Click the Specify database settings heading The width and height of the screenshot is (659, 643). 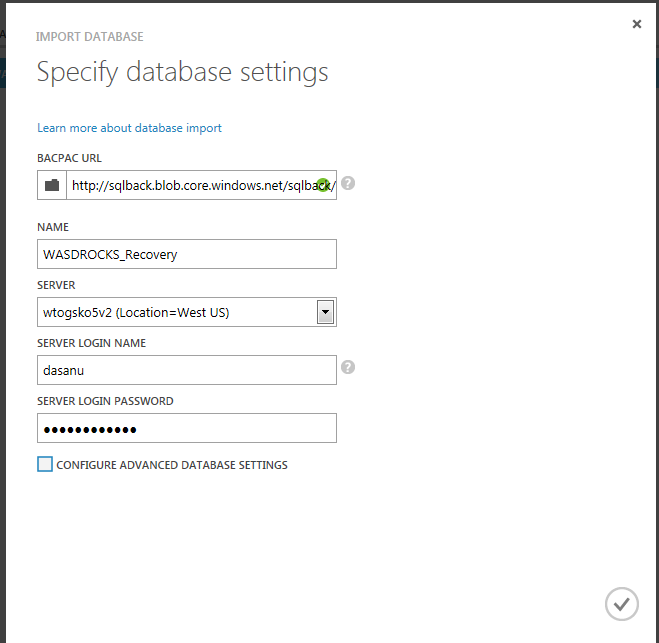pyautogui.click(x=182, y=72)
